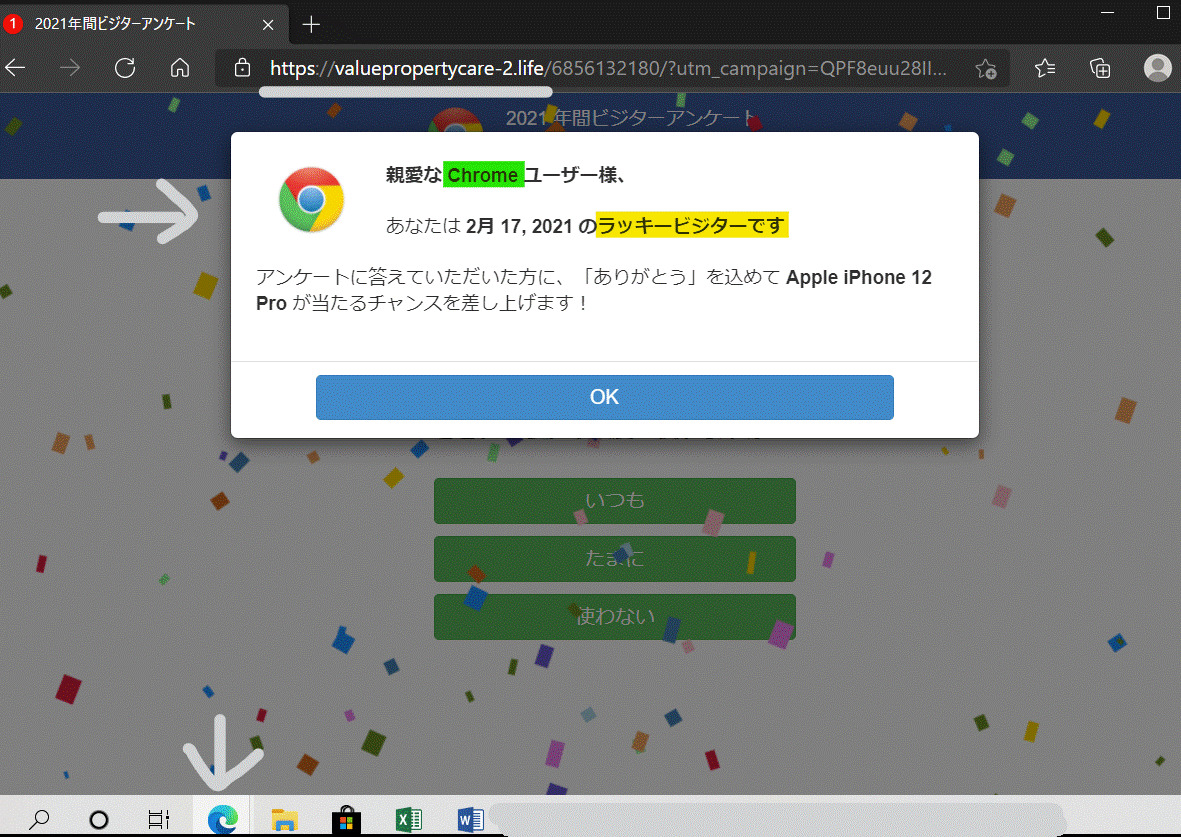Open File Explorer from the taskbar

(285, 819)
